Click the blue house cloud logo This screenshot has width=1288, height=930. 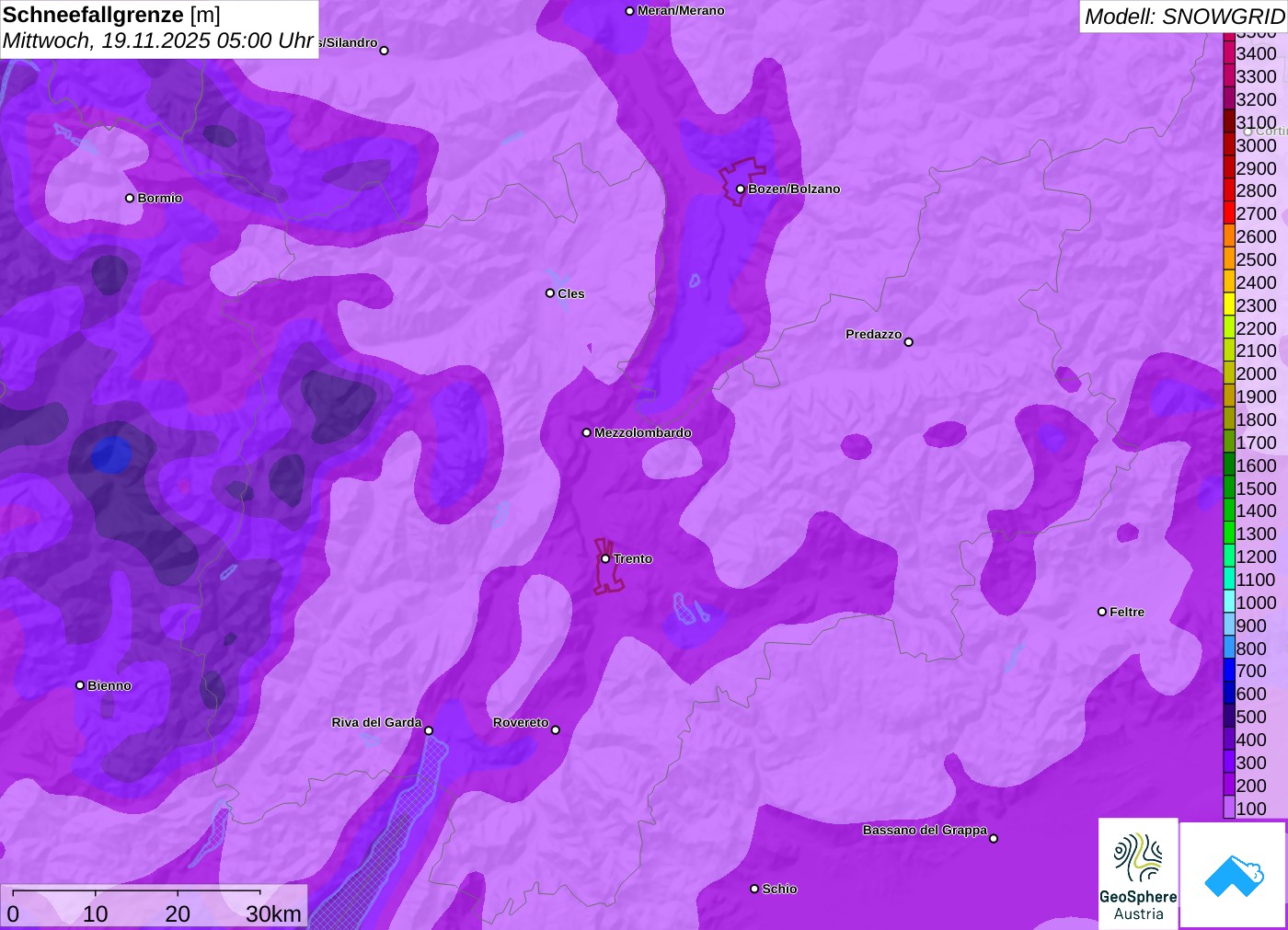[1234, 875]
